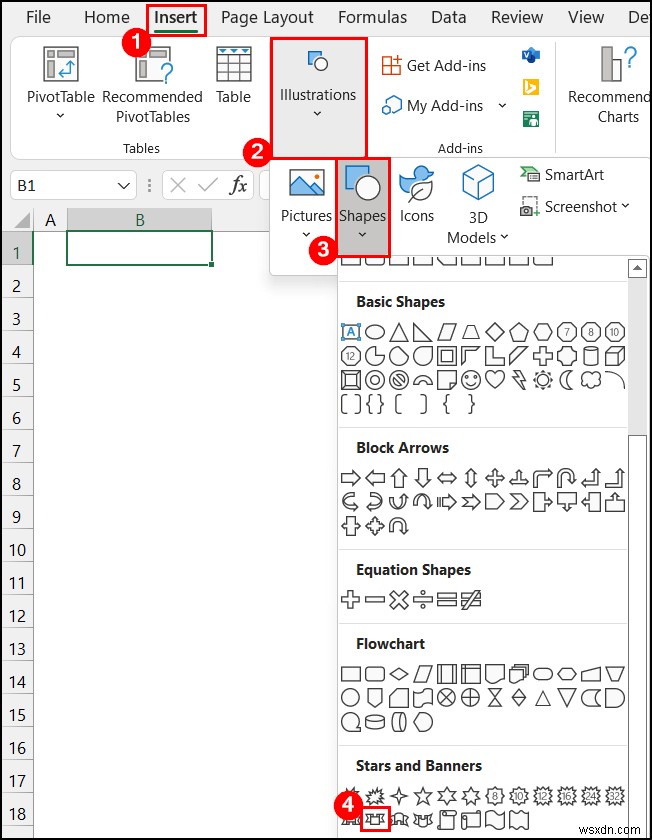652x840 pixels.
Task: Expand the Illustrations dropdown
Action: tap(318, 97)
